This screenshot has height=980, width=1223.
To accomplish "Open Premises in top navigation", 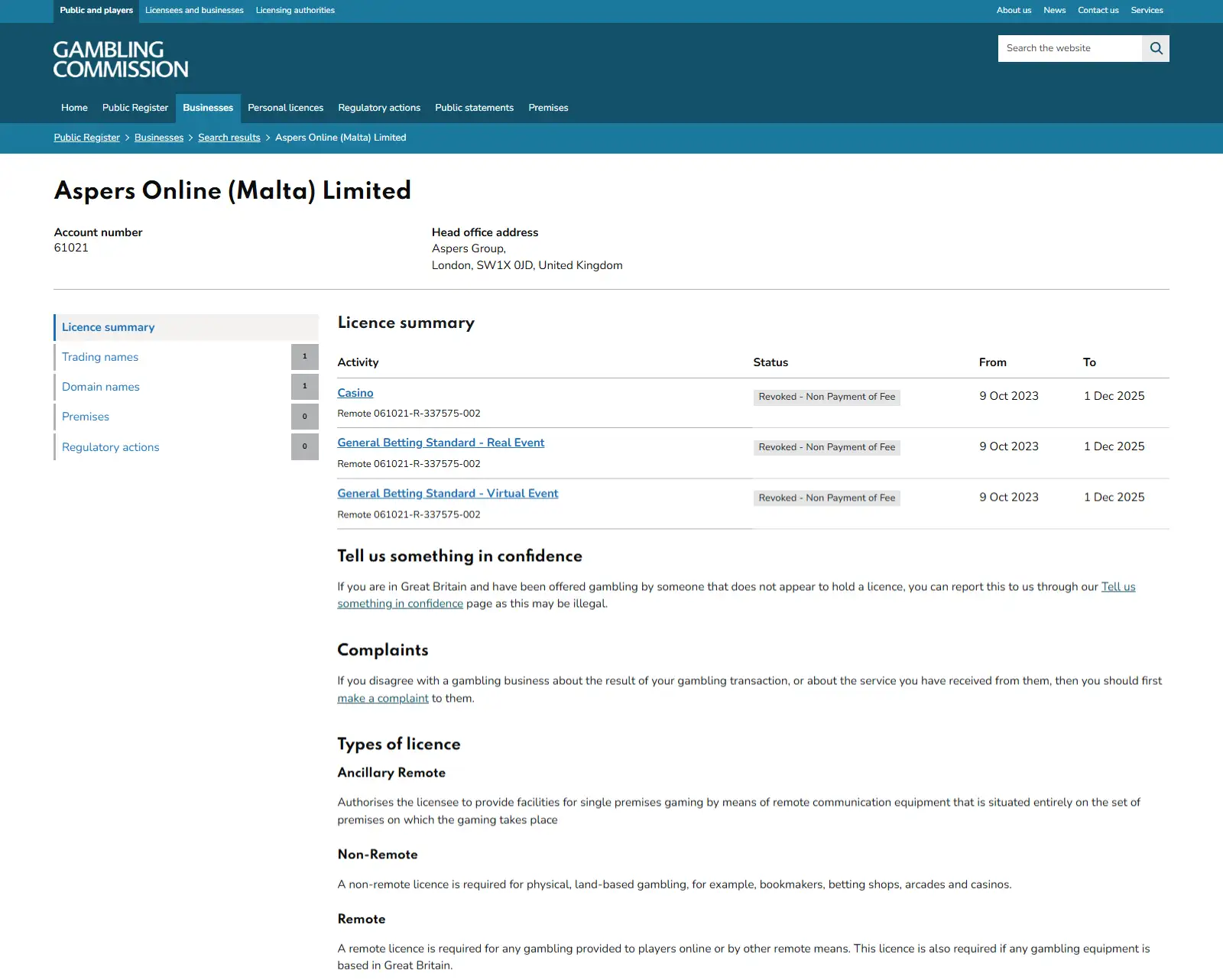I will [x=548, y=108].
